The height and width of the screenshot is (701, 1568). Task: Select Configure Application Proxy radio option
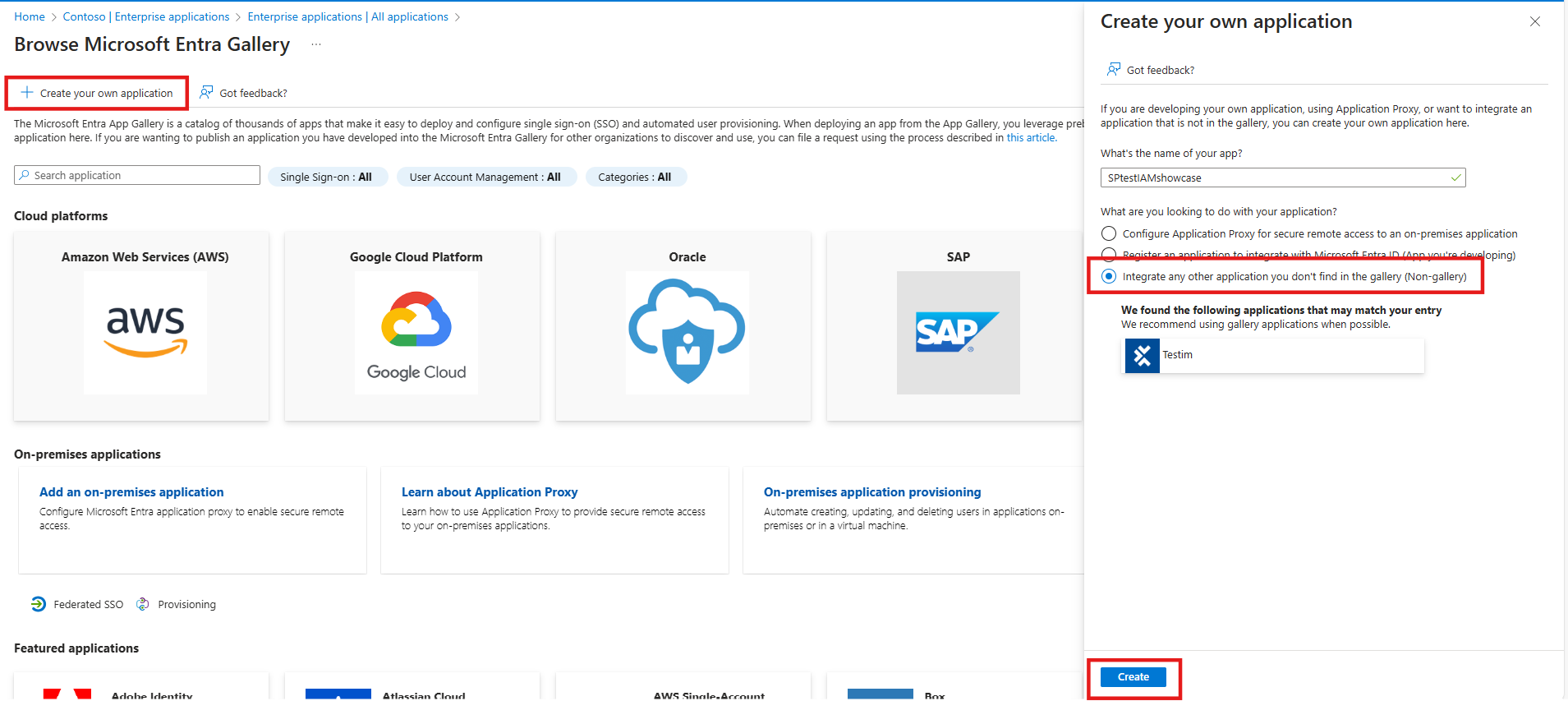pos(1109,233)
